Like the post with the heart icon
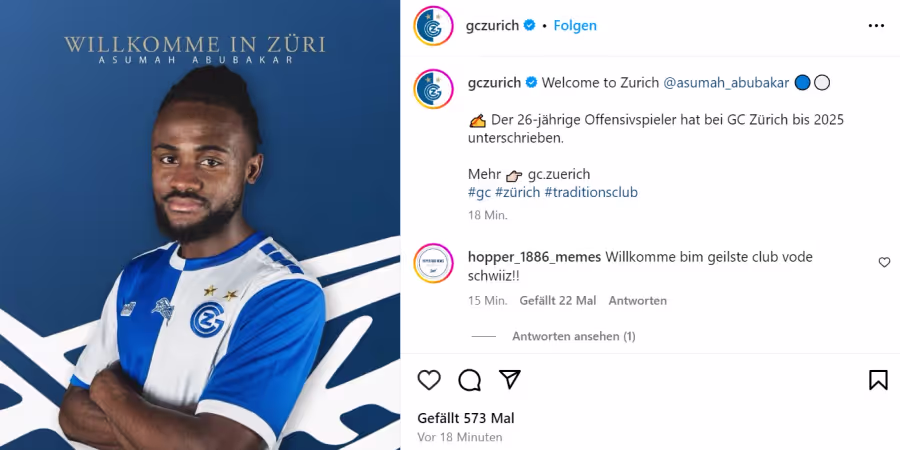Image resolution: width=900 pixels, height=450 pixels. 429,380
